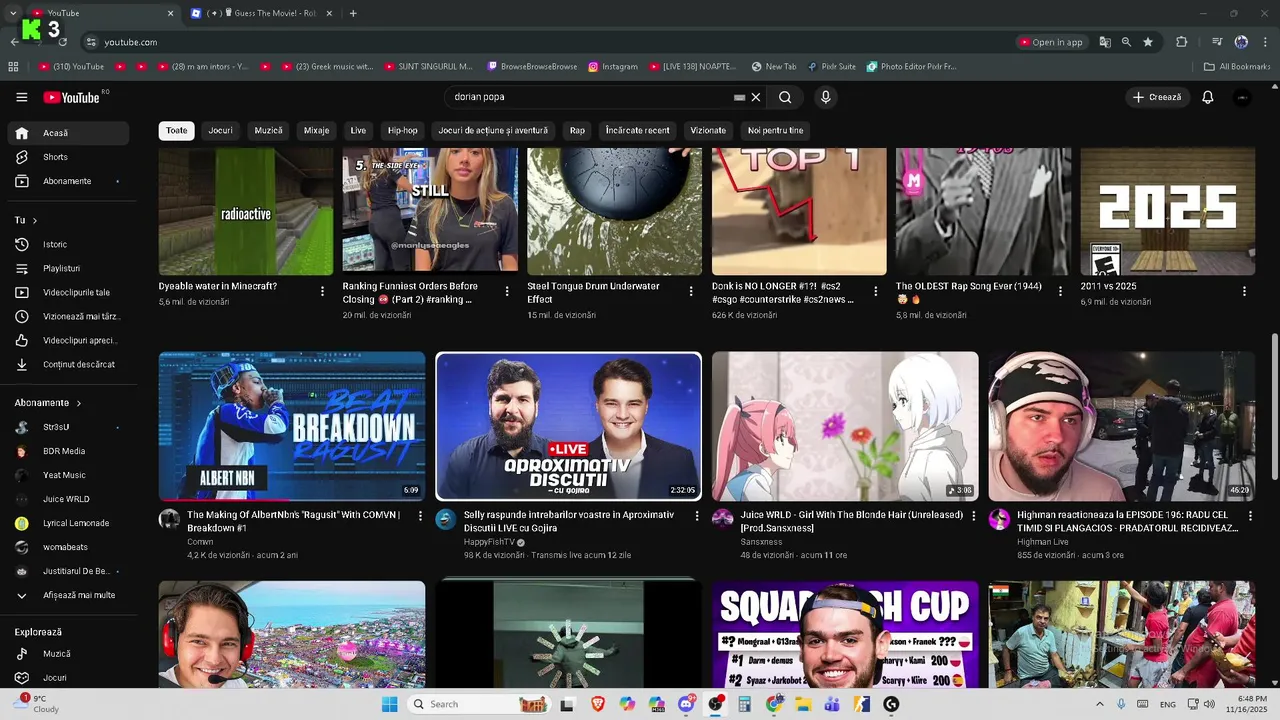The image size is (1280, 720).
Task: Expand the Tu section chevron
Action: tap(34, 220)
